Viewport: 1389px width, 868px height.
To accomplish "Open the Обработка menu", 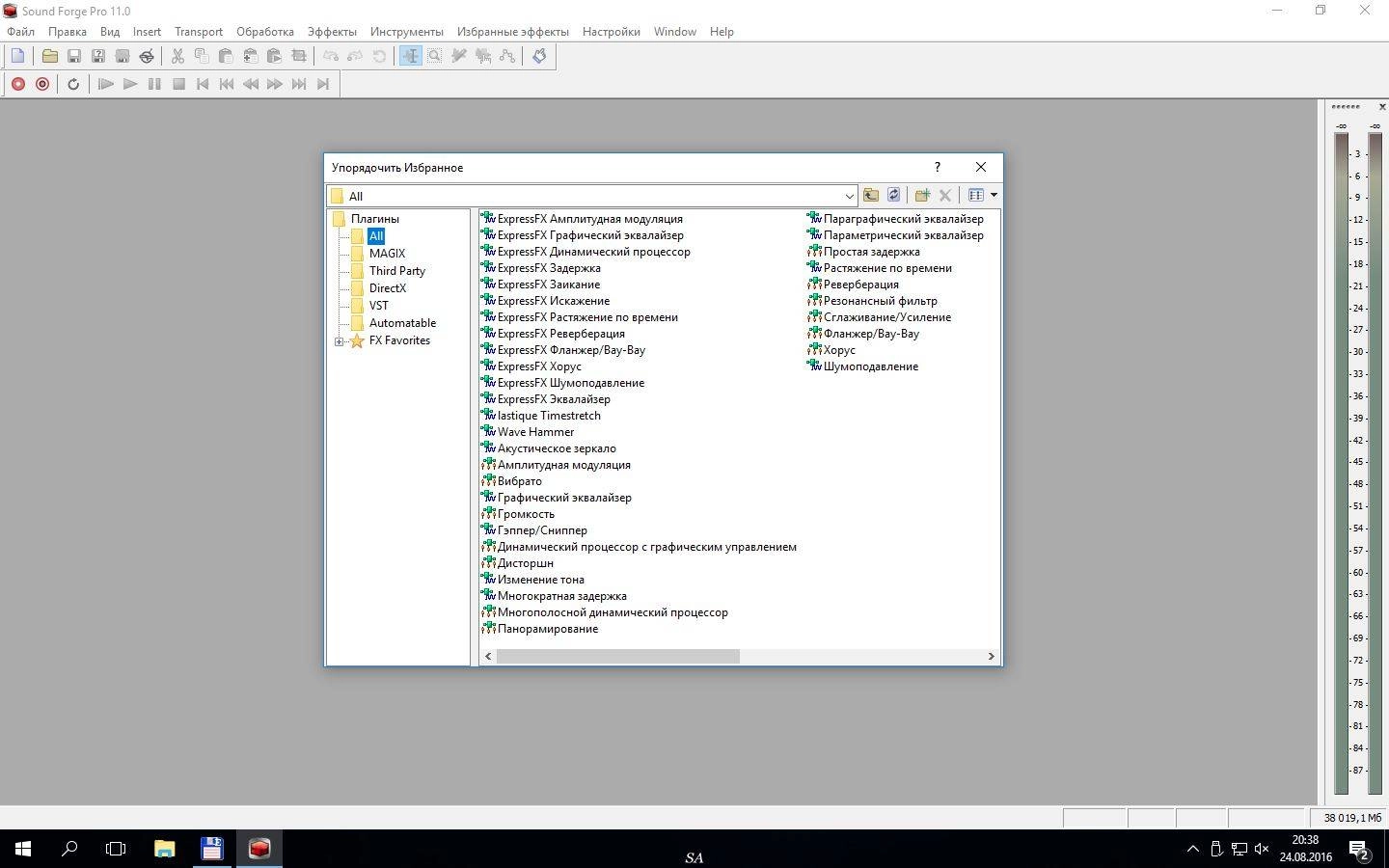I will [x=265, y=32].
